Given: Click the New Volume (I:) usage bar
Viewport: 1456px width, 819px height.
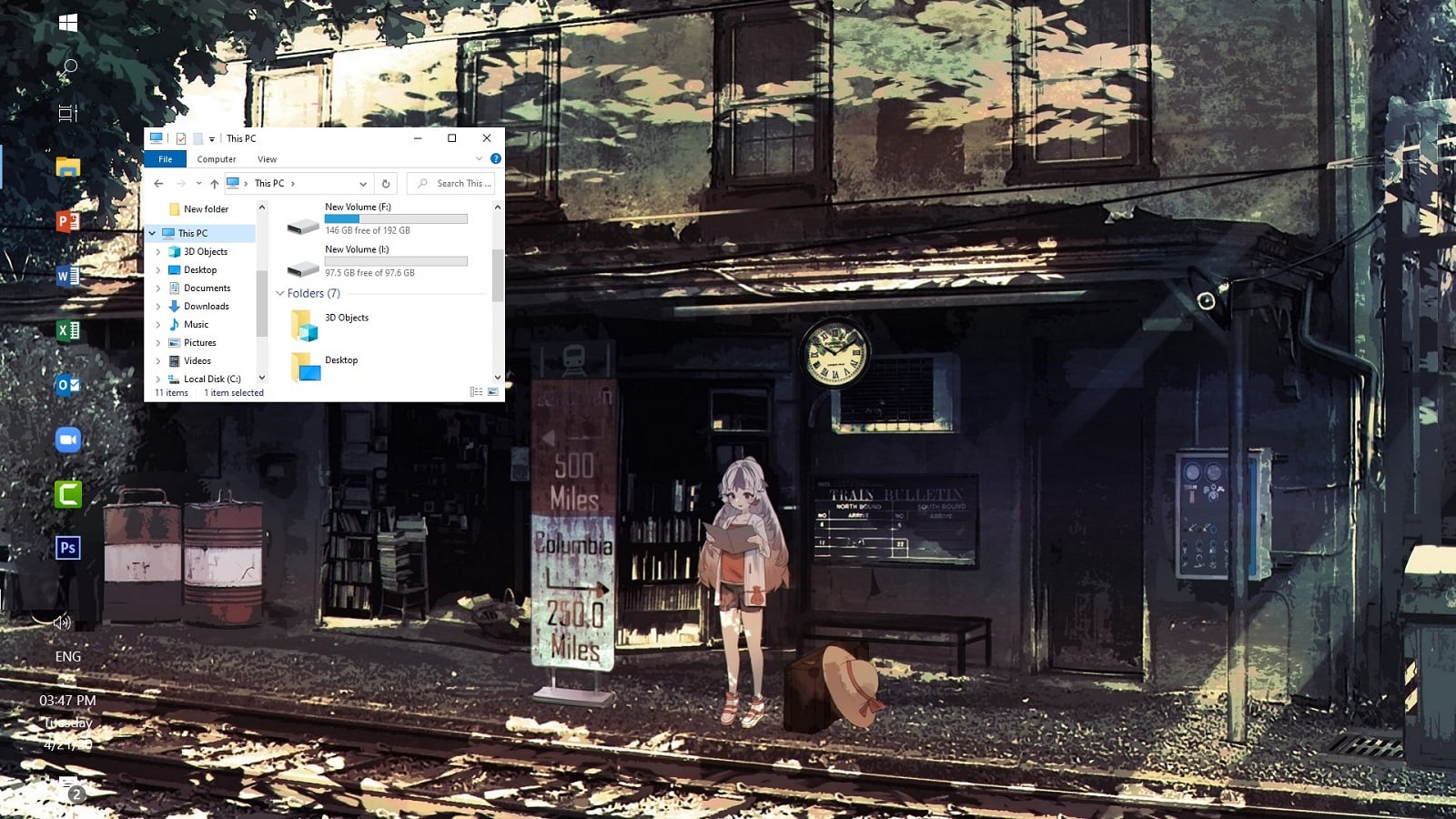Looking at the screenshot, I should click(x=396, y=261).
